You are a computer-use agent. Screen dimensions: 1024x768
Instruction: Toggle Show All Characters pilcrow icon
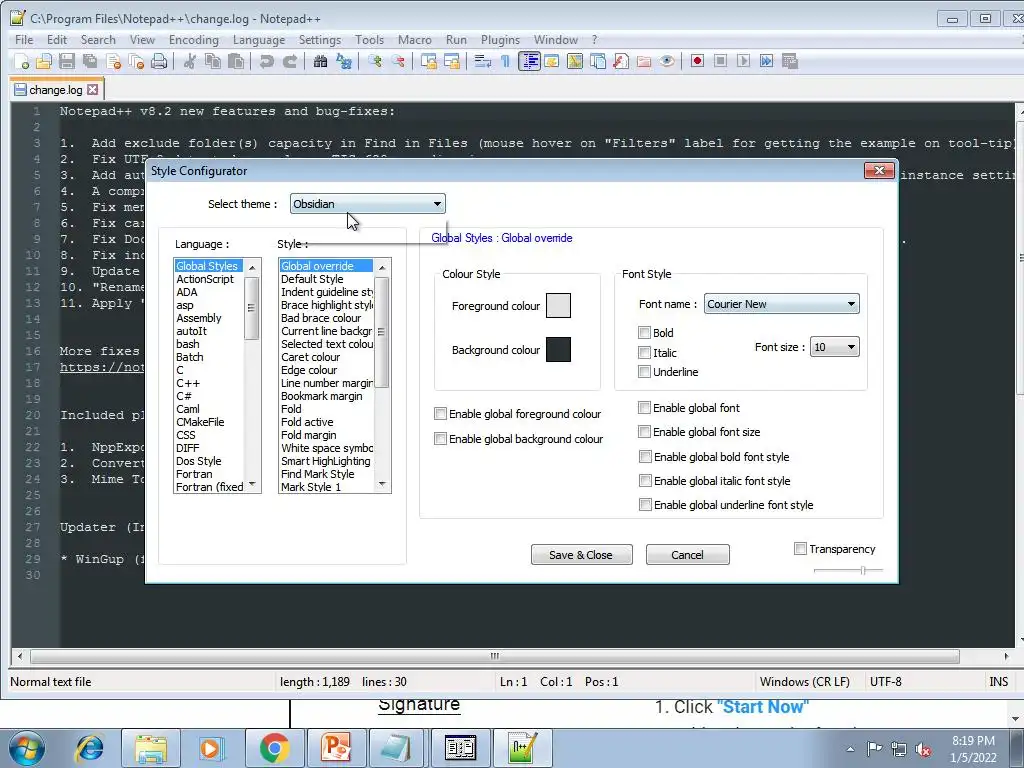click(505, 61)
